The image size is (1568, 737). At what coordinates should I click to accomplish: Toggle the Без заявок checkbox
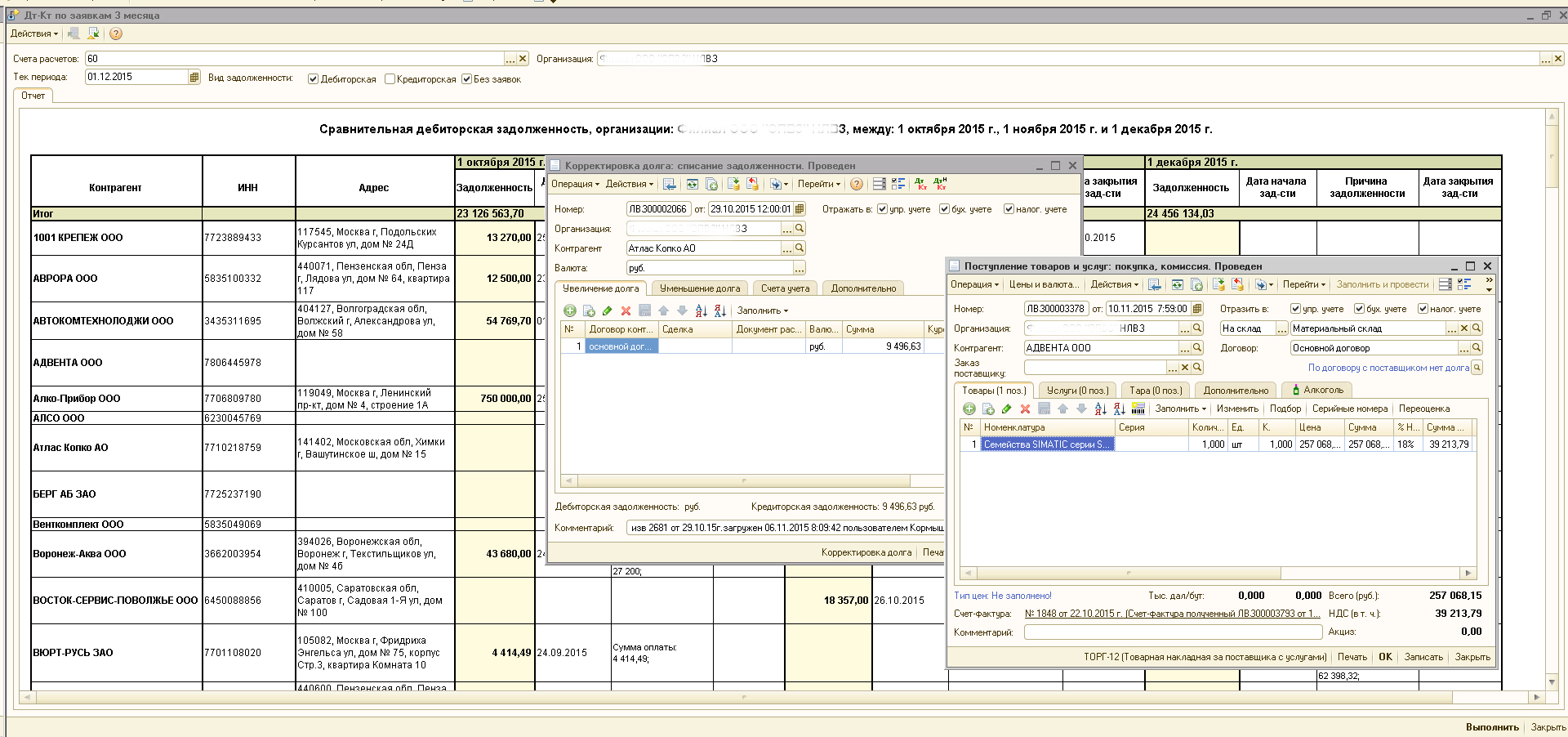(x=466, y=79)
